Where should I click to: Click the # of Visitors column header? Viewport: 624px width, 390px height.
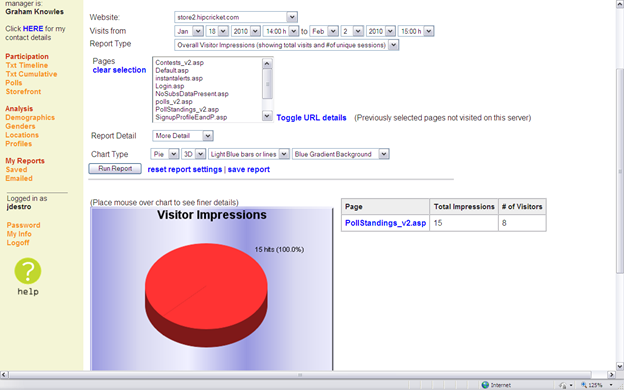[522, 207]
